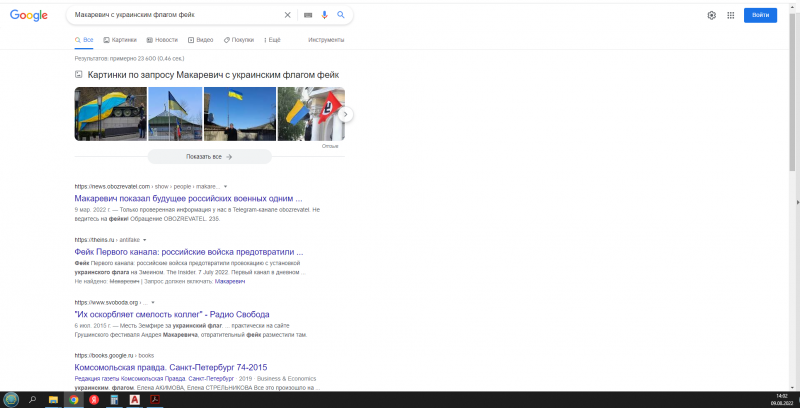Open third thumbnail with flag over house
This screenshot has height=408, width=800.
tap(240, 114)
